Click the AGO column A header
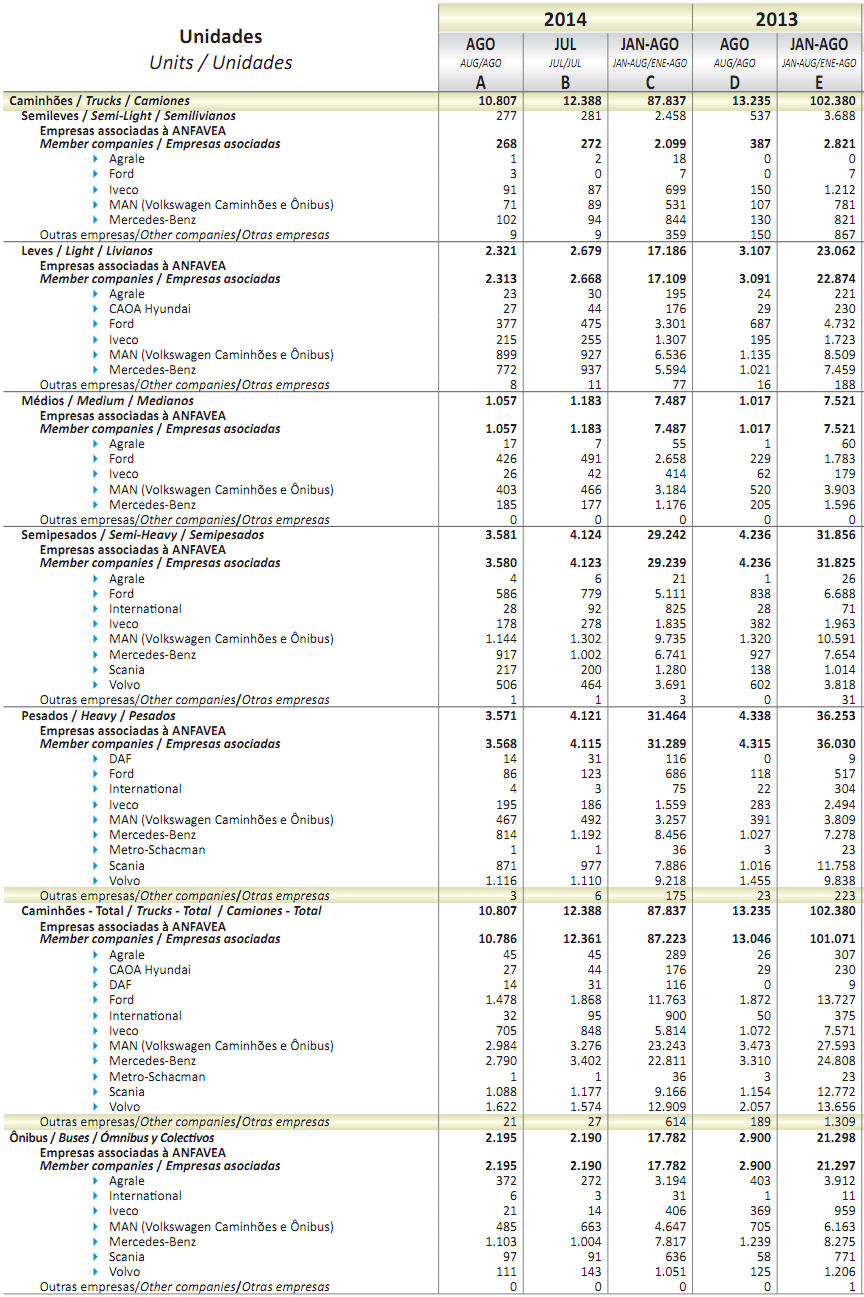 [481, 62]
